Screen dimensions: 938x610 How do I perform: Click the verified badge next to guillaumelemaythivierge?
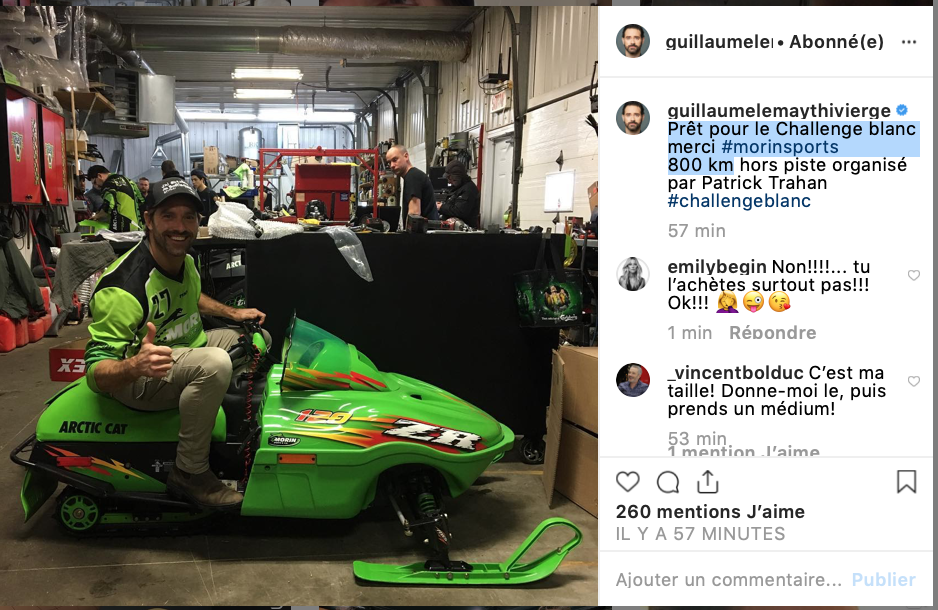(x=902, y=110)
